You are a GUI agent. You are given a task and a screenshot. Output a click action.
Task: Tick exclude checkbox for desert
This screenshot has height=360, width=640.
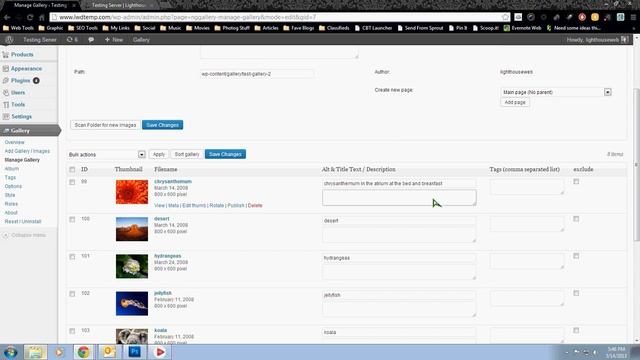tap(576, 219)
